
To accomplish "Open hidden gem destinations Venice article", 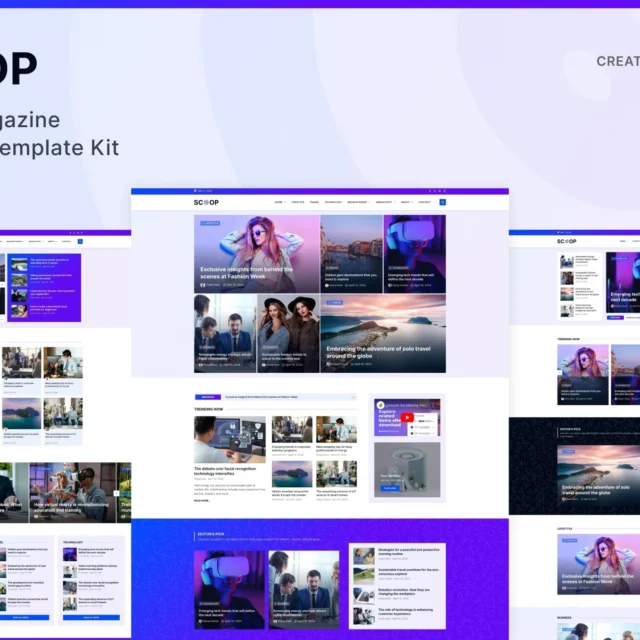I will pyautogui.click(x=351, y=254).
